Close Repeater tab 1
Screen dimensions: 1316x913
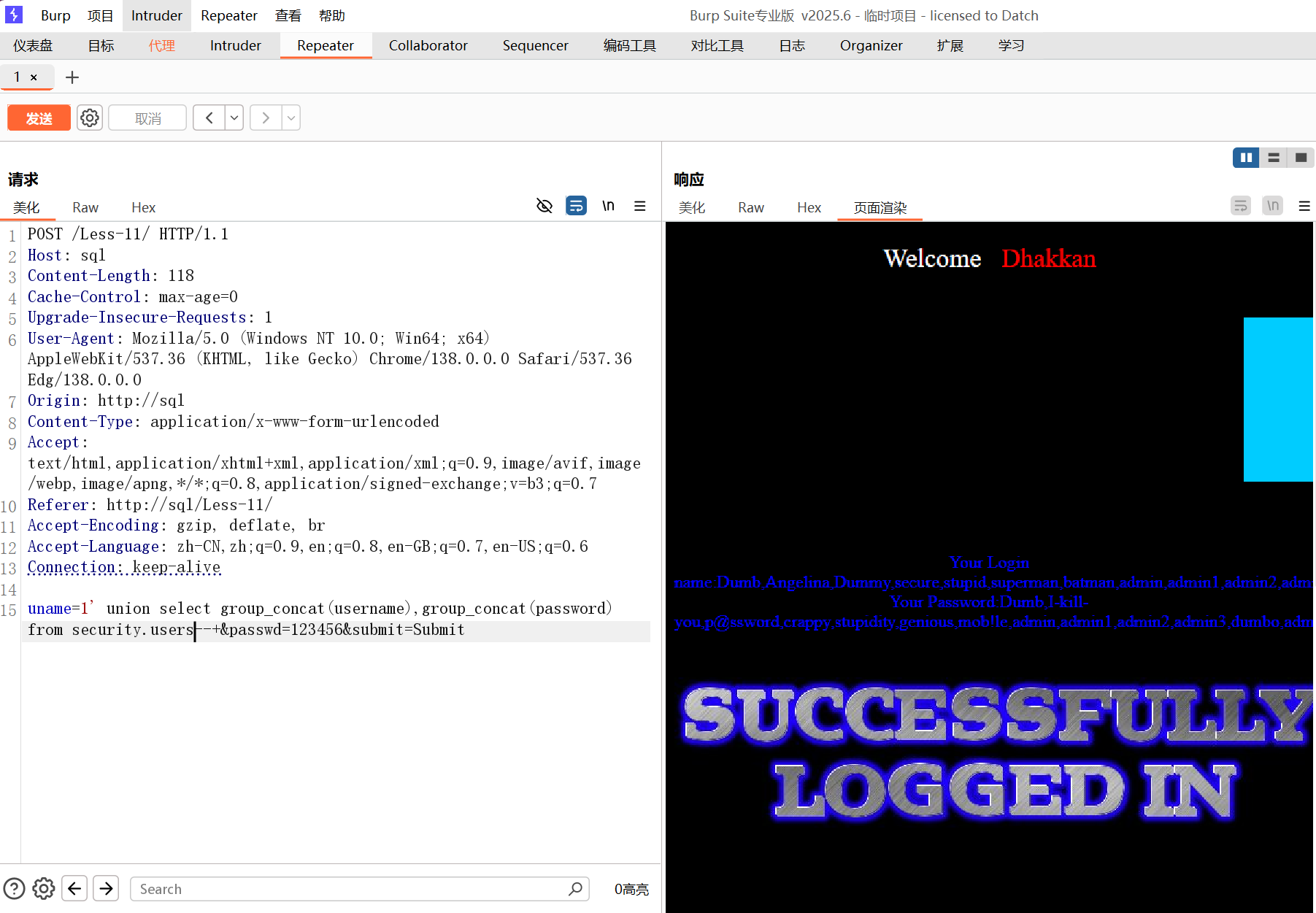tap(34, 77)
